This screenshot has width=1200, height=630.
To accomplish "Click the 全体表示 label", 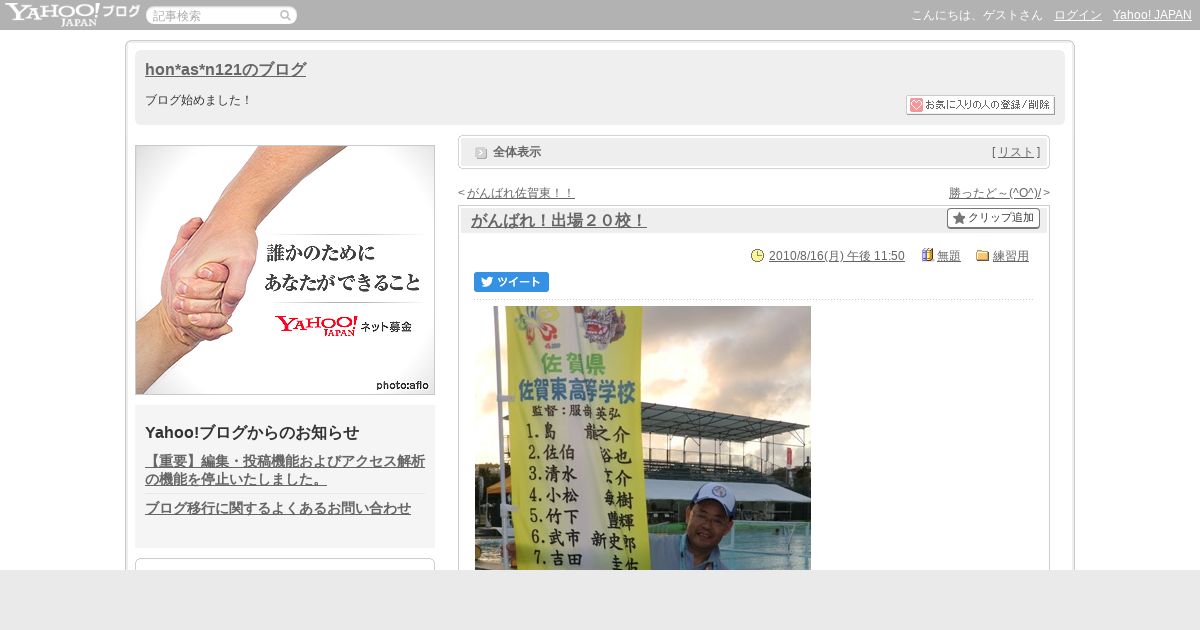I will tap(517, 152).
